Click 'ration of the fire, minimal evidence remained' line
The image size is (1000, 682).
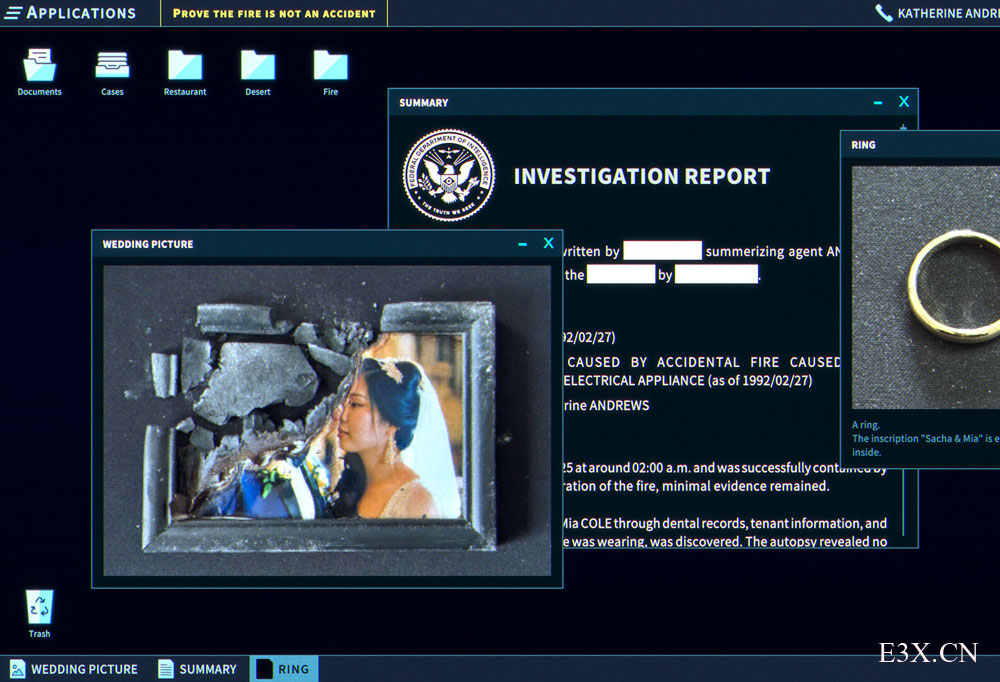[696, 486]
